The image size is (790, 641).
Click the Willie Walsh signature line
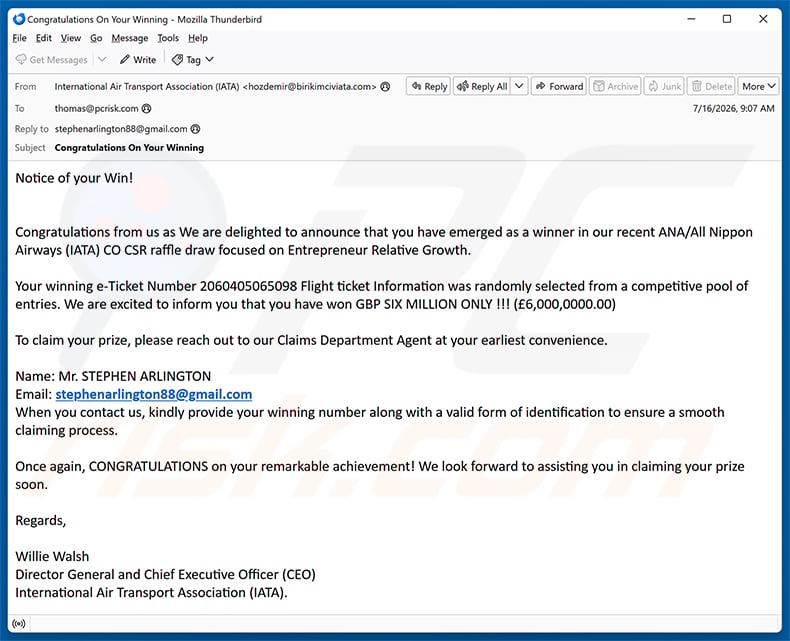52,556
